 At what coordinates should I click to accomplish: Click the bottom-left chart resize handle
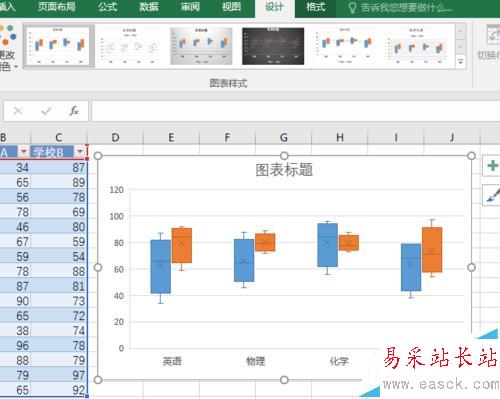click(98, 380)
